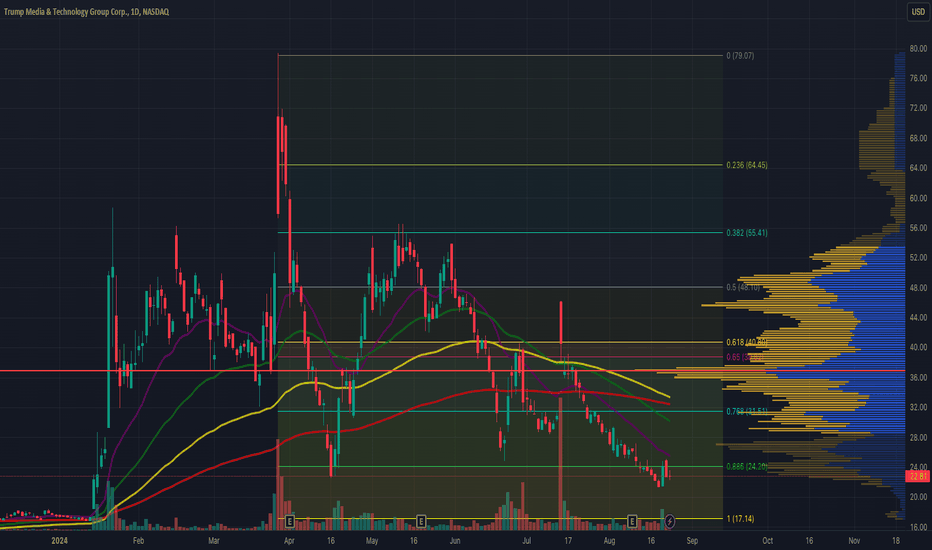Click the Sep label on time axis

(x=692, y=541)
